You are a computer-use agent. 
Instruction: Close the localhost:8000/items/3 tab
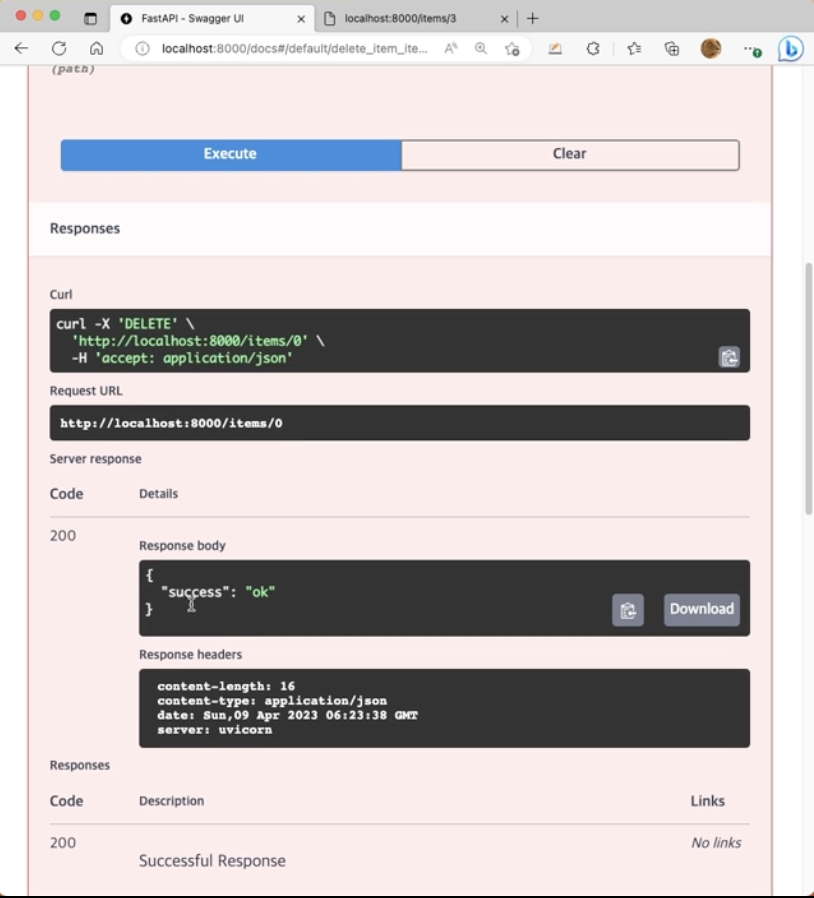click(x=504, y=19)
